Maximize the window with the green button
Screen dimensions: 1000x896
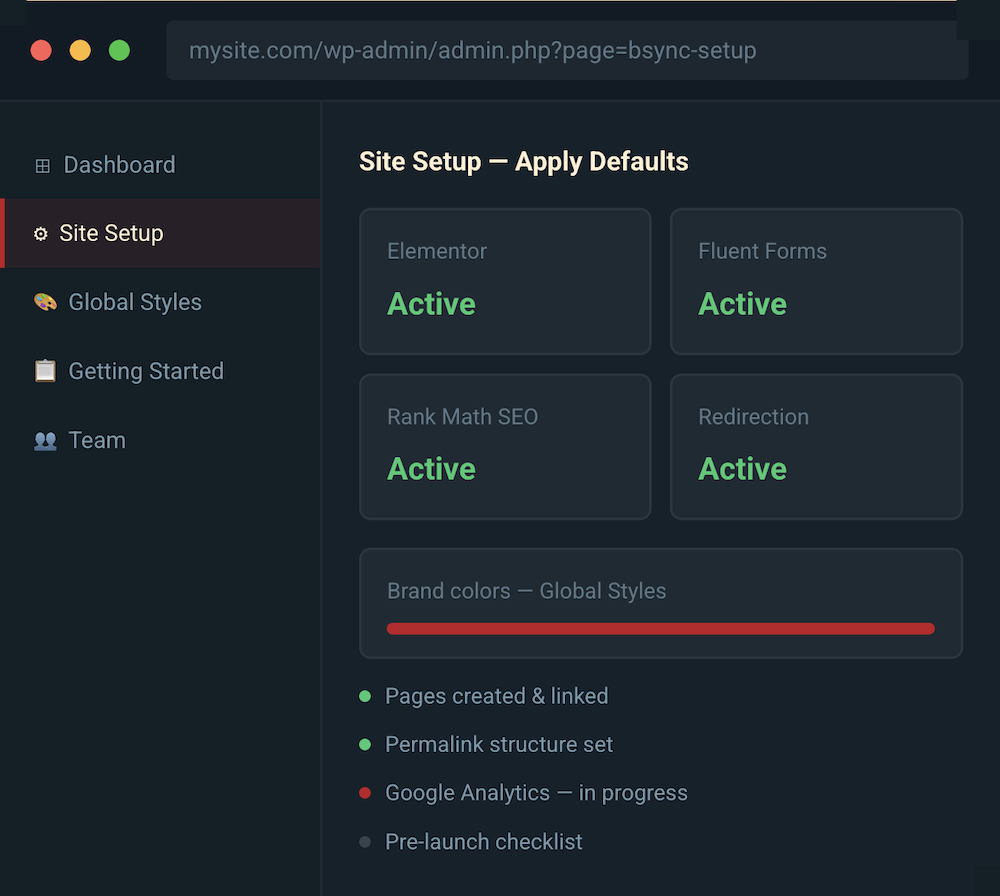(x=119, y=50)
